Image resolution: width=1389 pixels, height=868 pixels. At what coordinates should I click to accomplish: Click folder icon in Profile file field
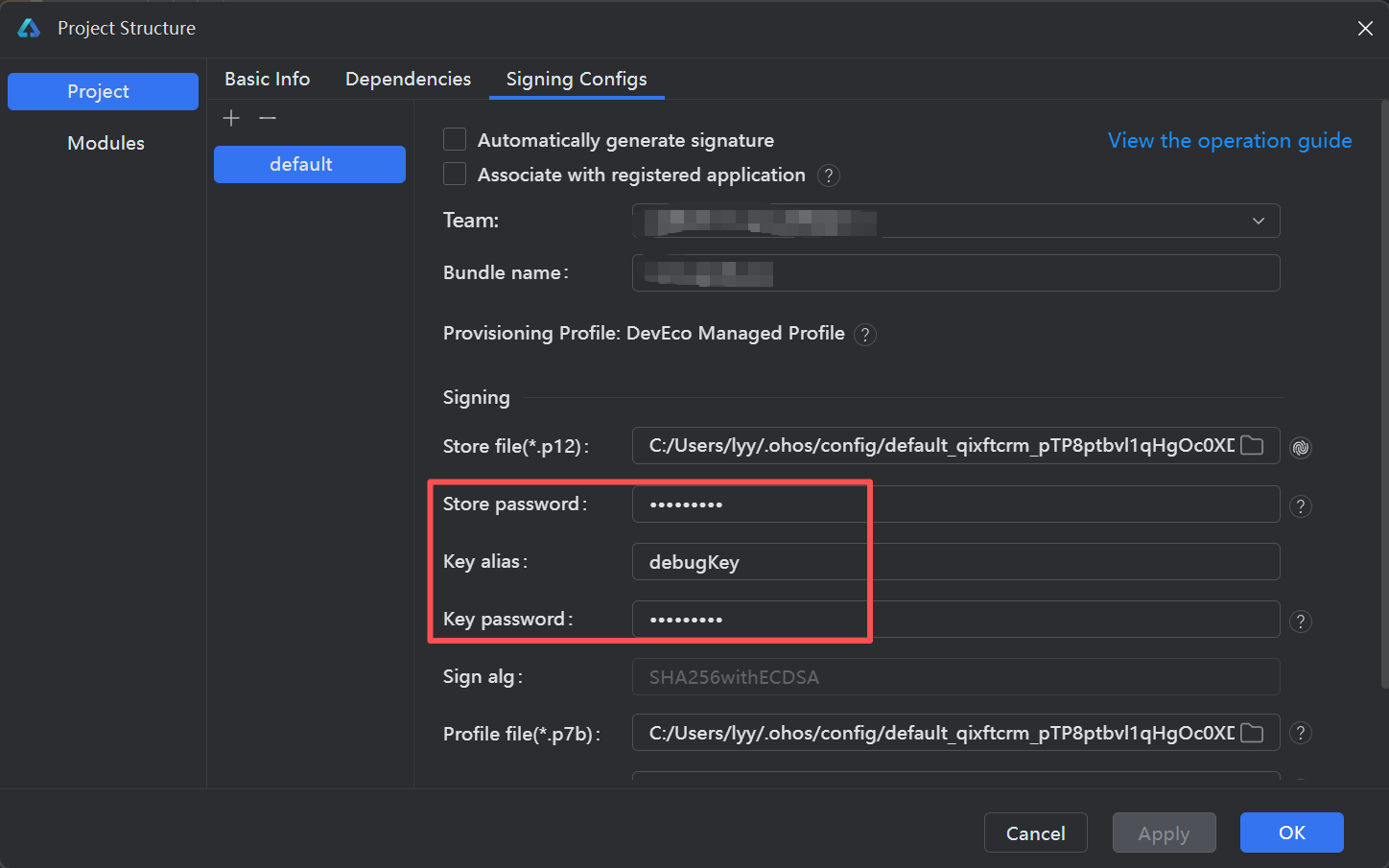pos(1252,733)
